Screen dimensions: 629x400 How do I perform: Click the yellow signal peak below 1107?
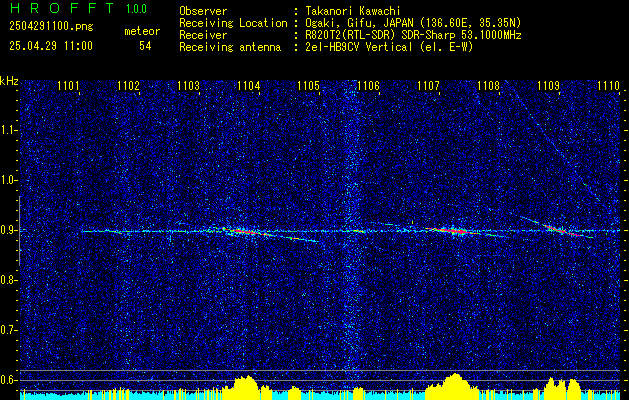453,385
